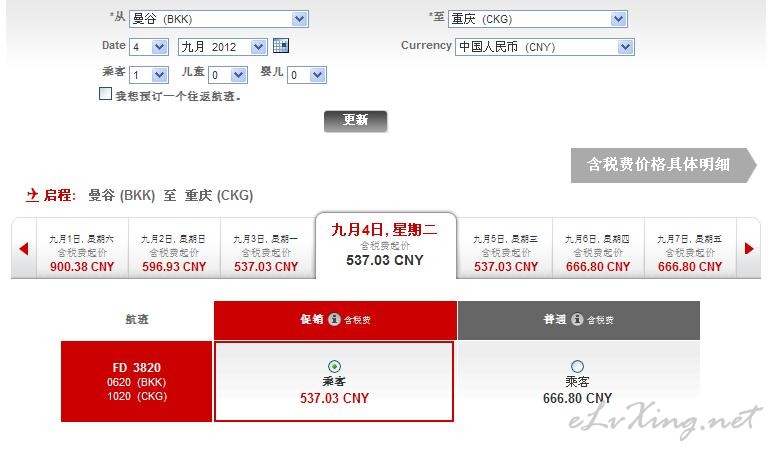Open the origin Bangkok (BKK) dropdown
The width and height of the screenshot is (773, 453).
pyautogui.click(x=219, y=19)
